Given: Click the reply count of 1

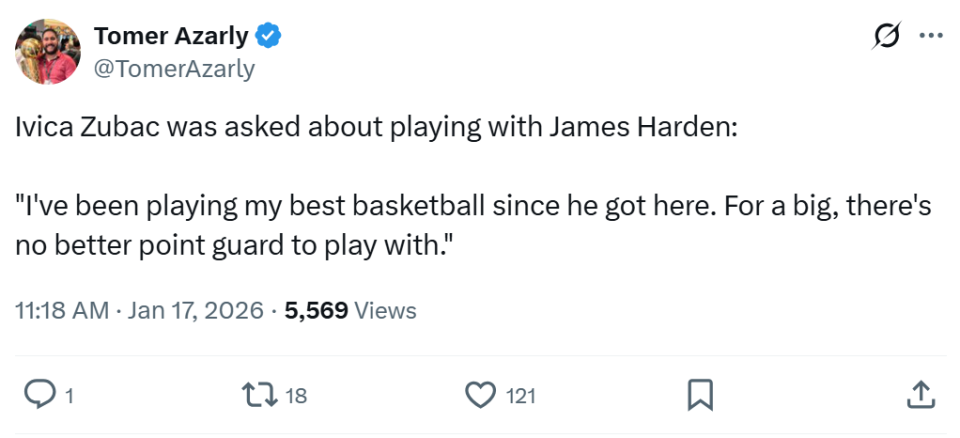Looking at the screenshot, I should (69, 397).
